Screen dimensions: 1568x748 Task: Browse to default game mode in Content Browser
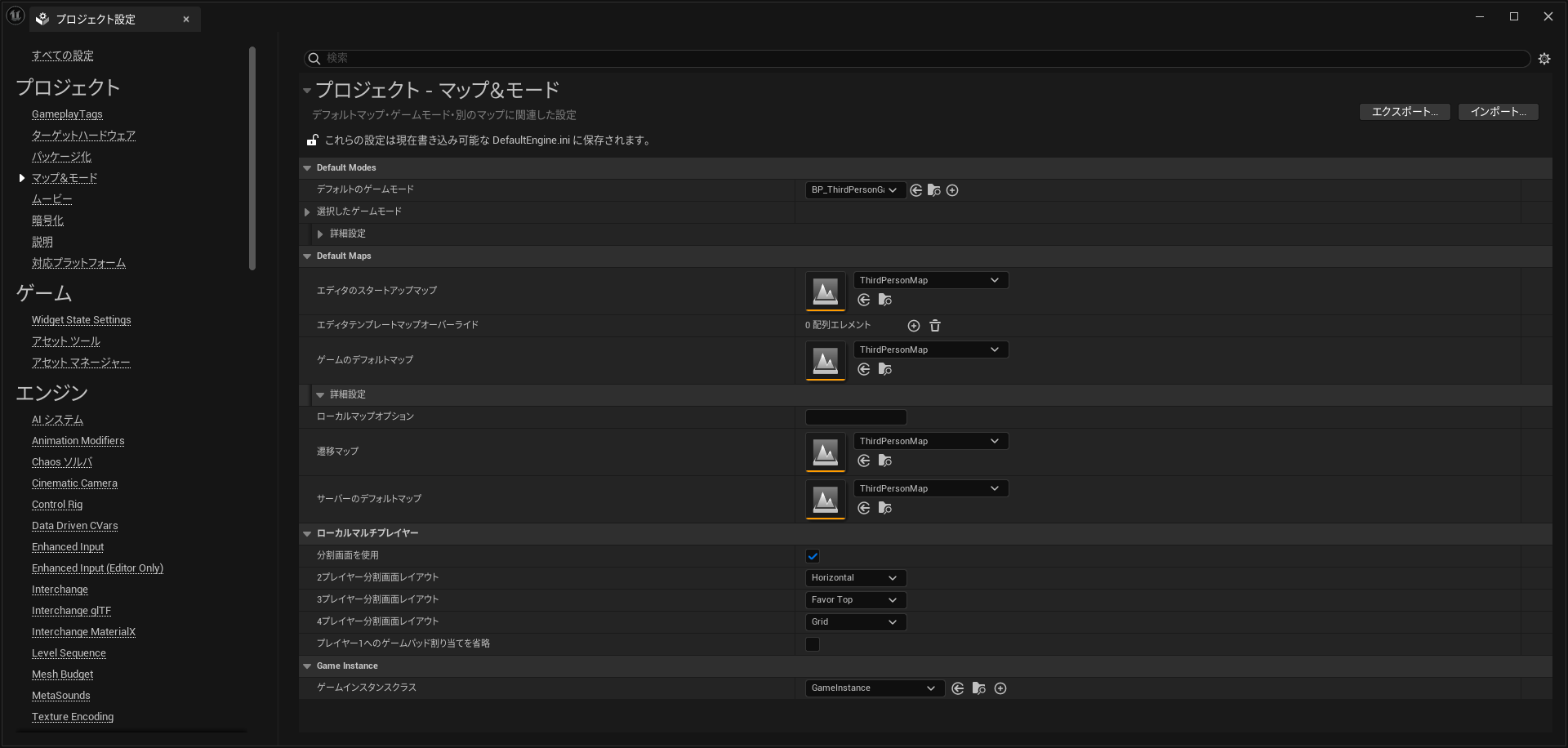click(x=934, y=190)
